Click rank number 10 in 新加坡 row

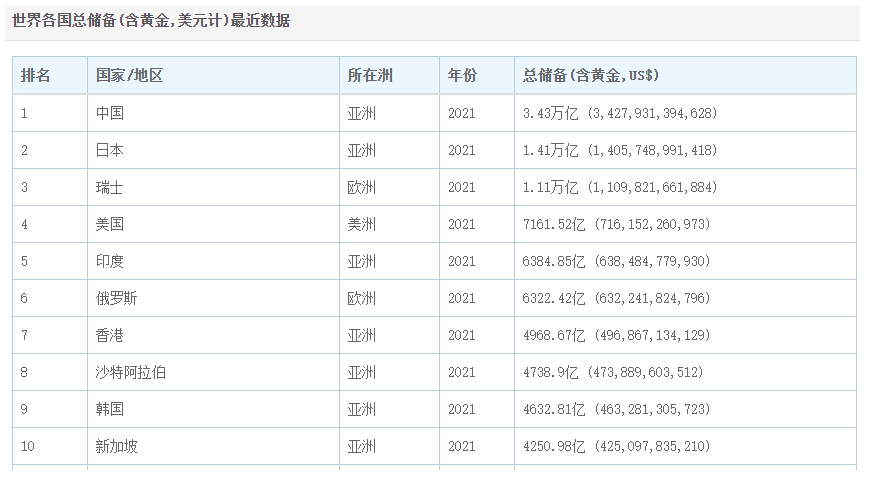(x=28, y=446)
